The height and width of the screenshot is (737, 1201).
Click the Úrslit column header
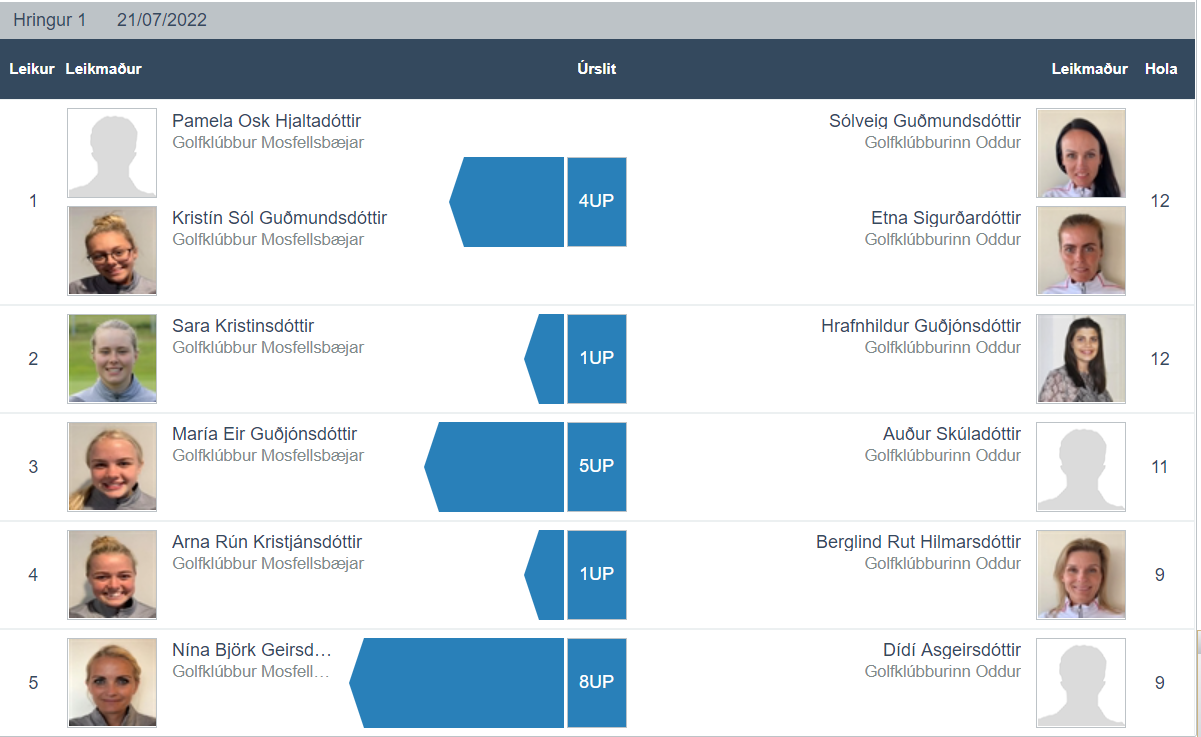point(597,69)
